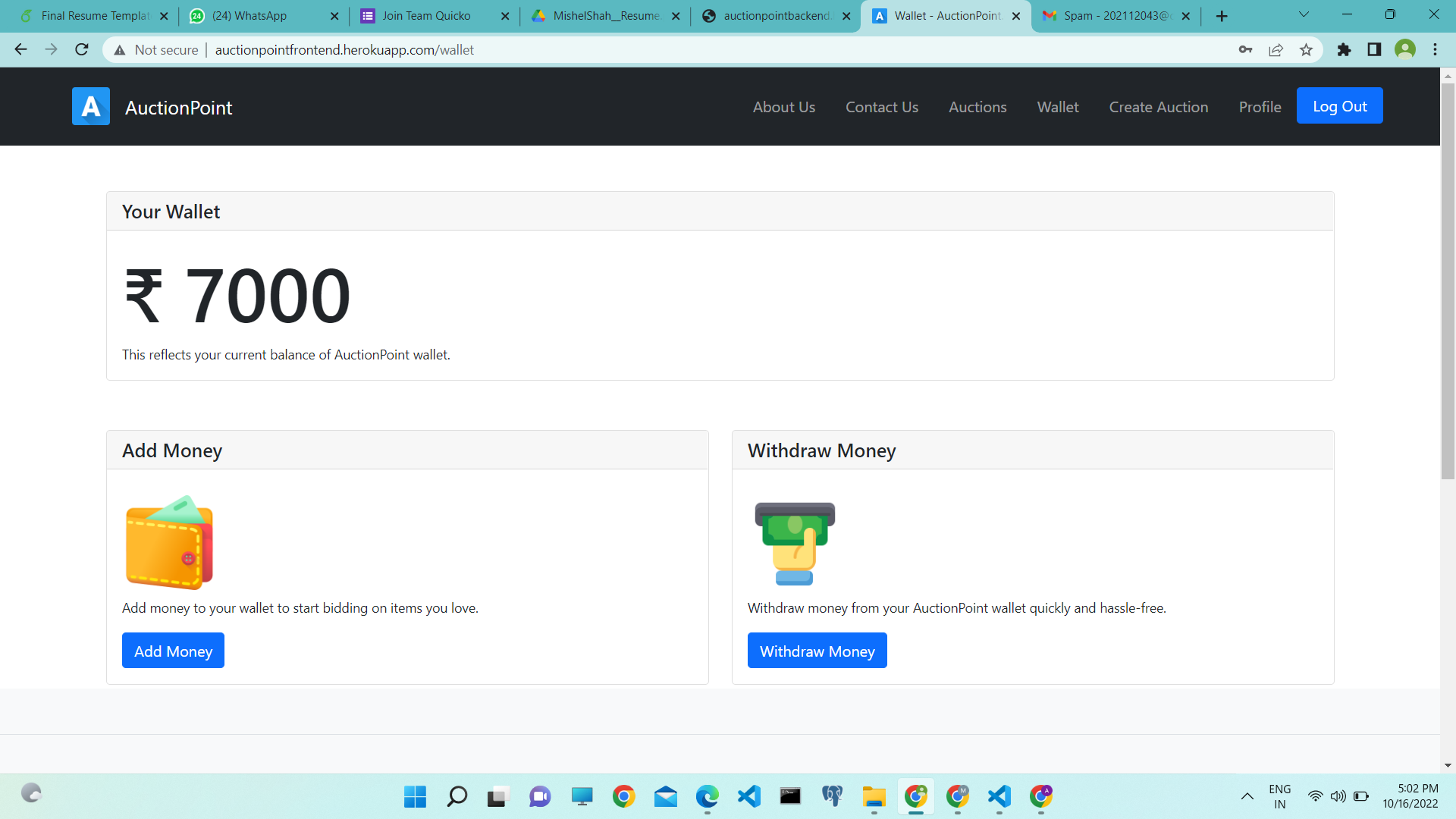This screenshot has width=1456, height=819.
Task: Toggle the Wi-Fi status icon in system tray
Action: [1314, 796]
